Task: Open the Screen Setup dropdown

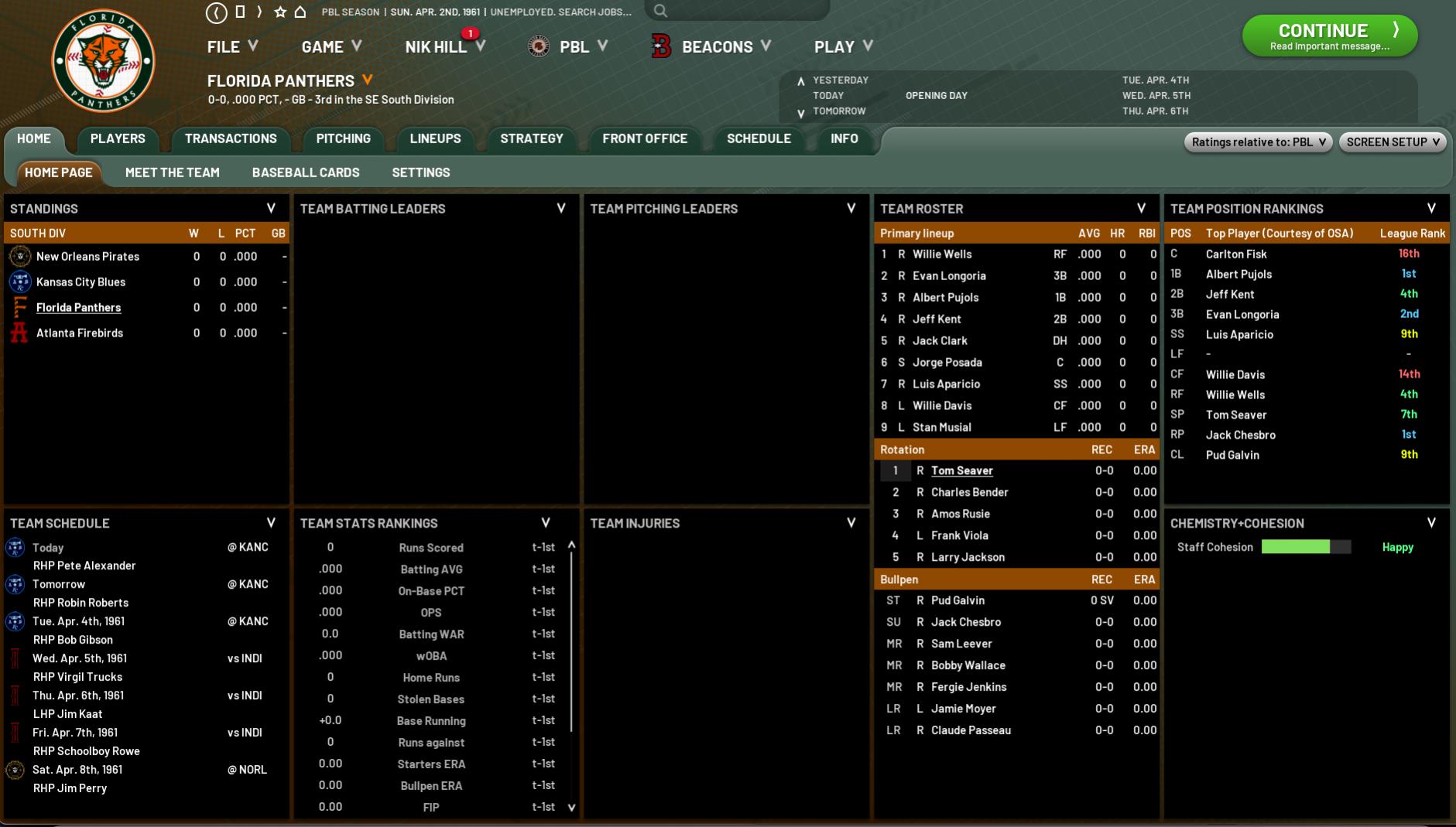Action: tap(1392, 142)
